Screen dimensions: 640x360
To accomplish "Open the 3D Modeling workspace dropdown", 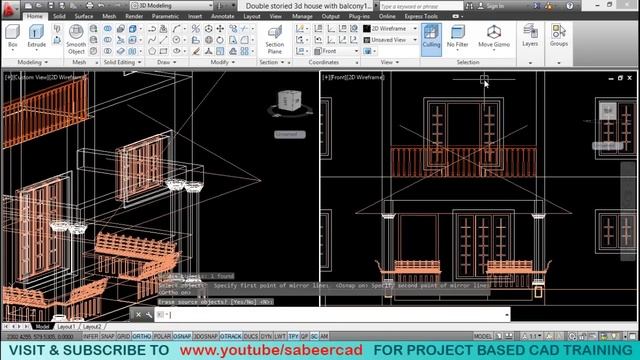I will [x=172, y=6].
